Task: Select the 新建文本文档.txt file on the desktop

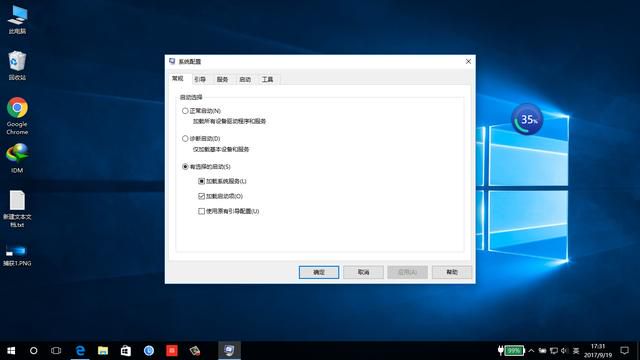Action: 17,209
